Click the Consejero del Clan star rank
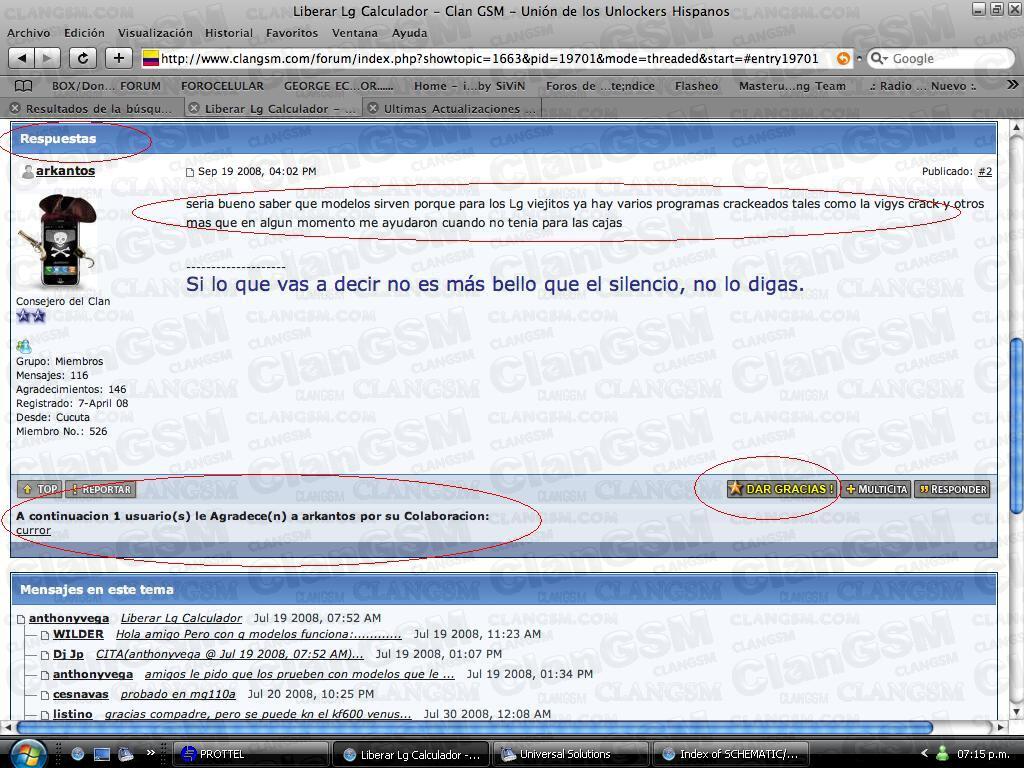The height and width of the screenshot is (768, 1024). click(x=31, y=316)
